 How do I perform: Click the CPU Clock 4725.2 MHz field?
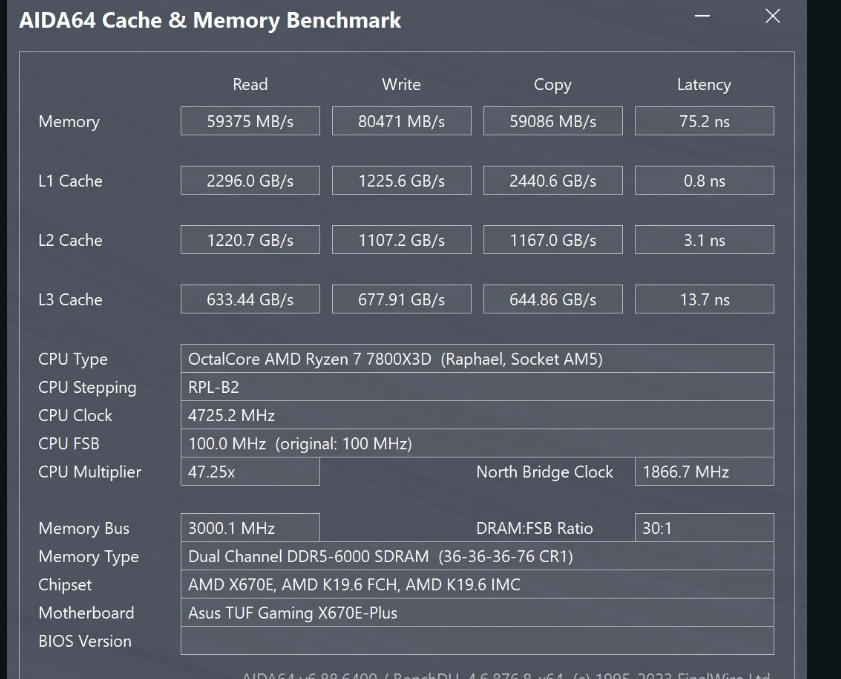(x=477, y=415)
